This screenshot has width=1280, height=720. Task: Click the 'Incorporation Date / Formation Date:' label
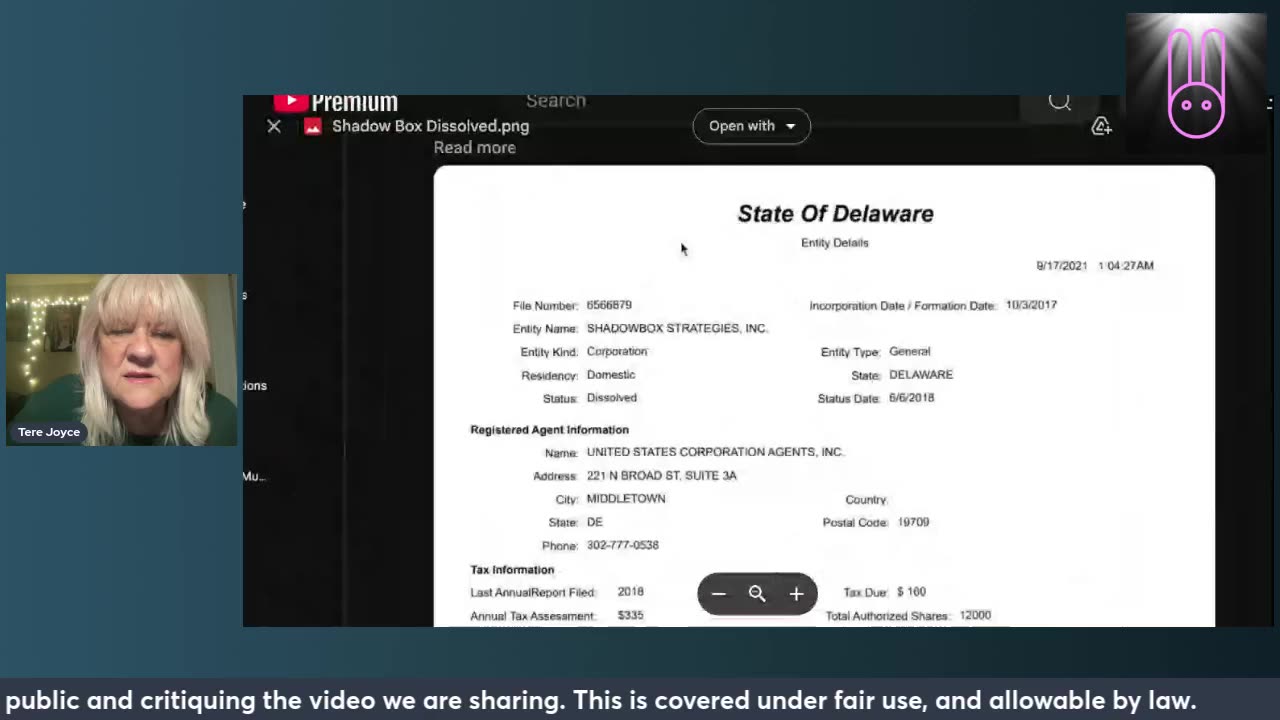pyautogui.click(x=903, y=306)
